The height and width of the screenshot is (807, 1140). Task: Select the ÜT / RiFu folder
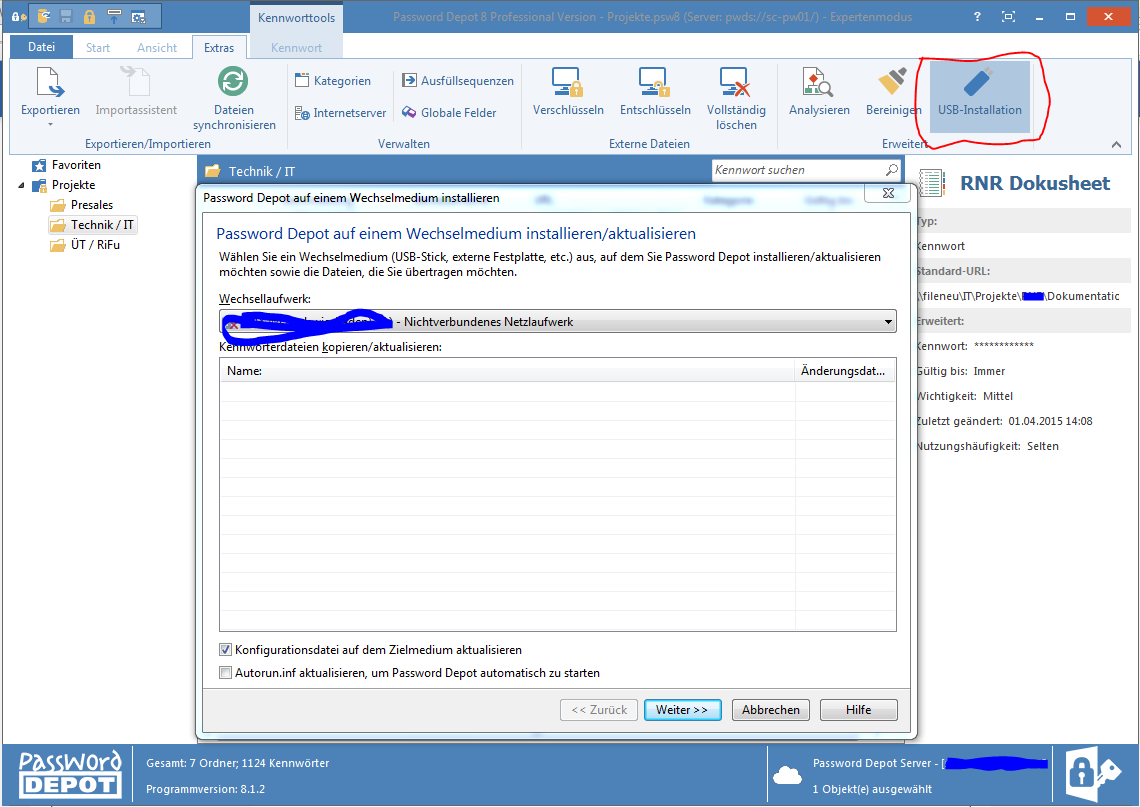point(86,245)
